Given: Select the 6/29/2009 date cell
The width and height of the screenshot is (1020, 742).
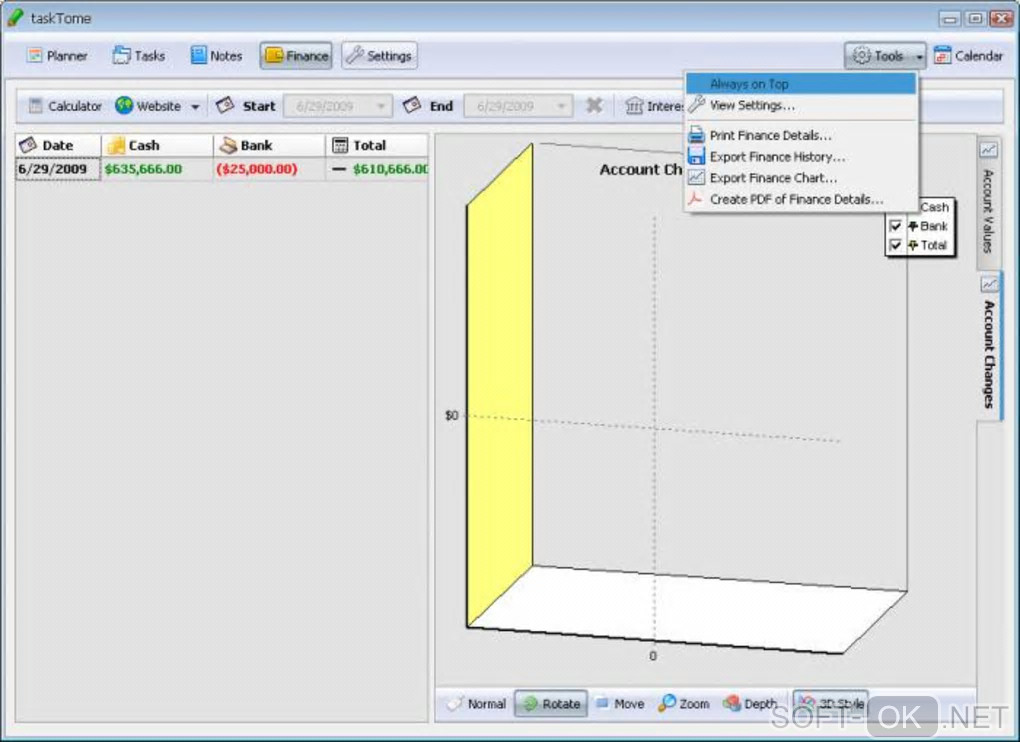Looking at the screenshot, I should [58, 169].
